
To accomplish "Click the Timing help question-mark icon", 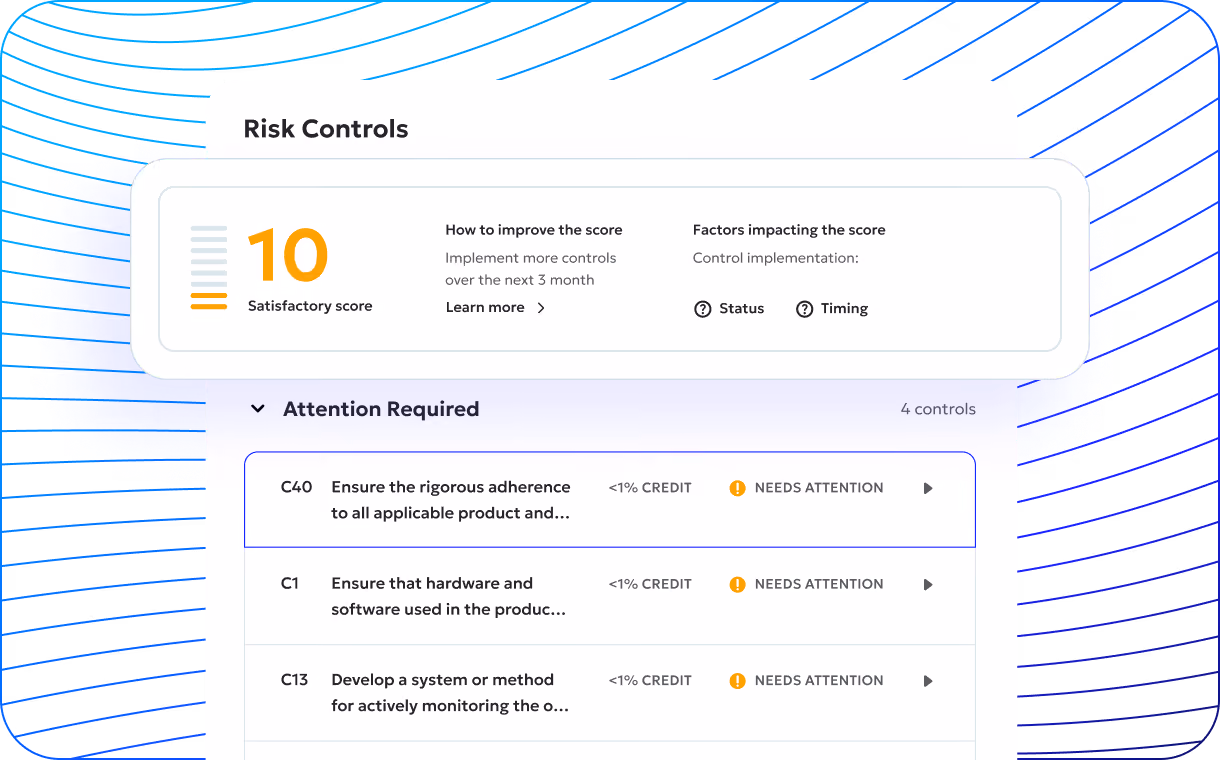I will [x=804, y=309].
